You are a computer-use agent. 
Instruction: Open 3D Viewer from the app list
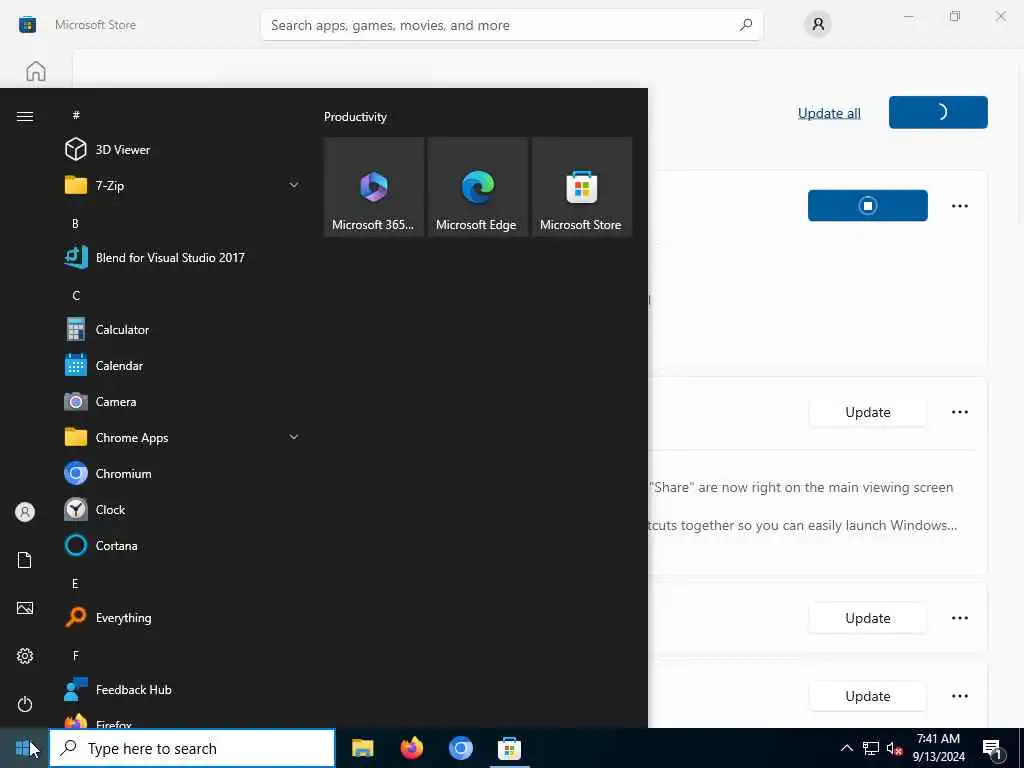tap(183, 150)
